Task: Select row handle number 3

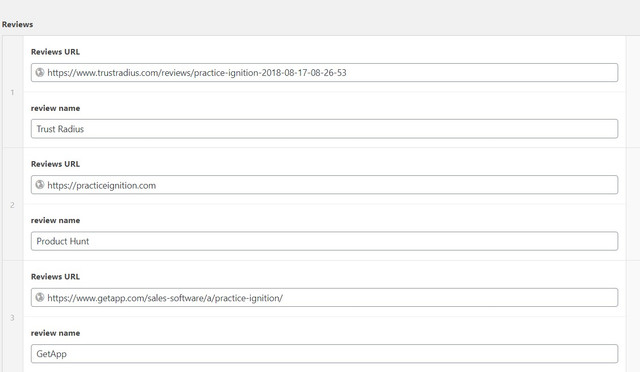Action: [13, 317]
